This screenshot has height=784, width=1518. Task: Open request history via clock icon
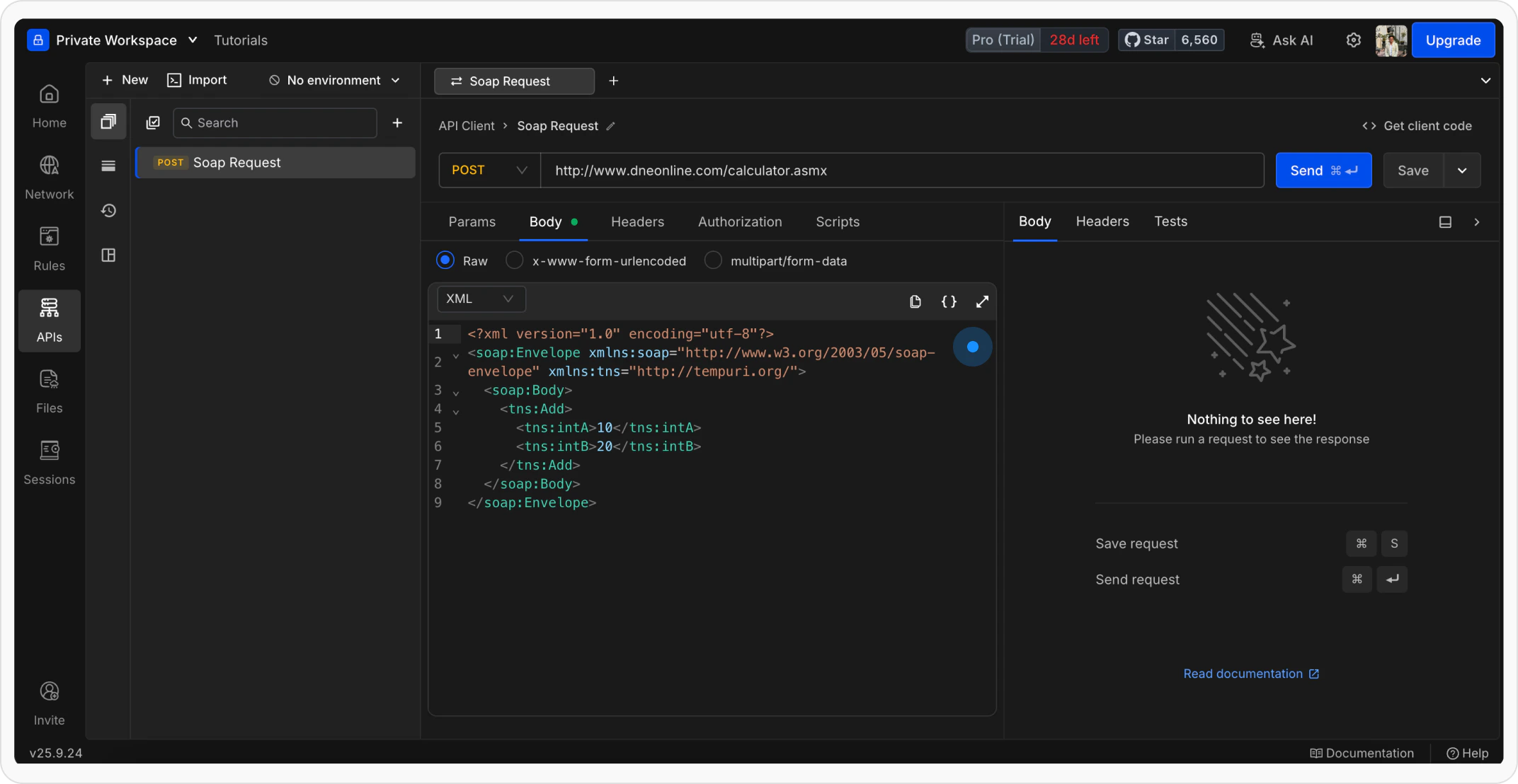click(108, 210)
